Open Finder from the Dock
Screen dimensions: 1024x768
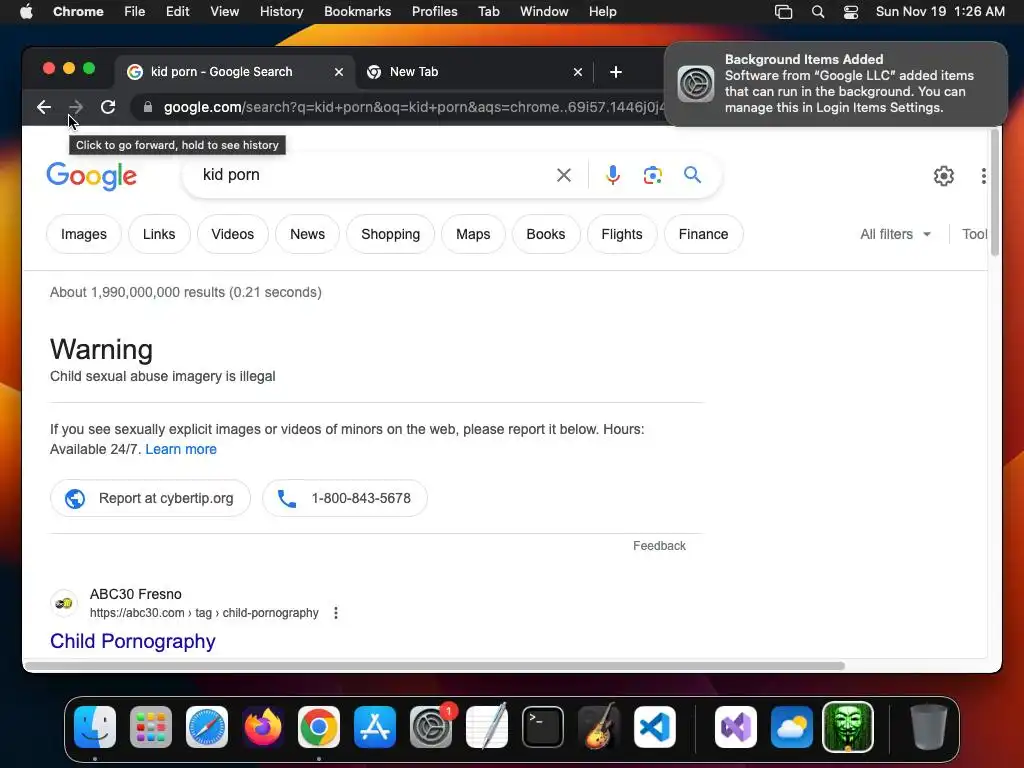(x=95, y=727)
